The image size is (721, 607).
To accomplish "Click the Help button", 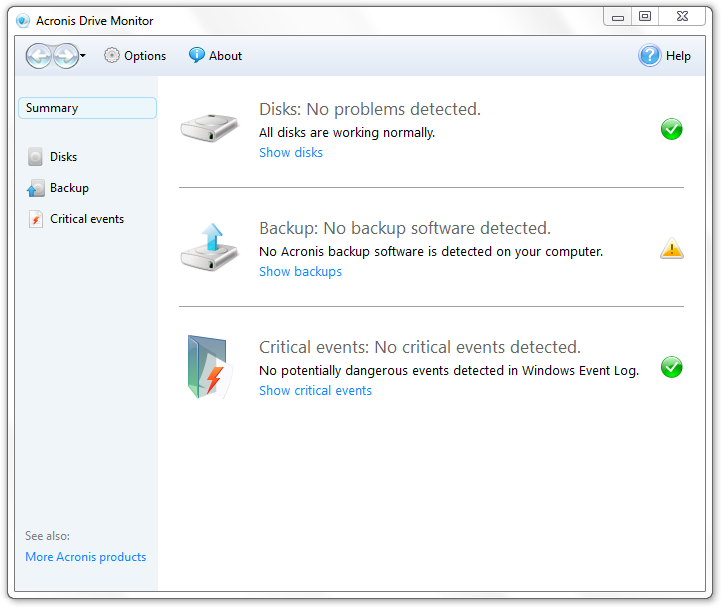I will point(664,56).
